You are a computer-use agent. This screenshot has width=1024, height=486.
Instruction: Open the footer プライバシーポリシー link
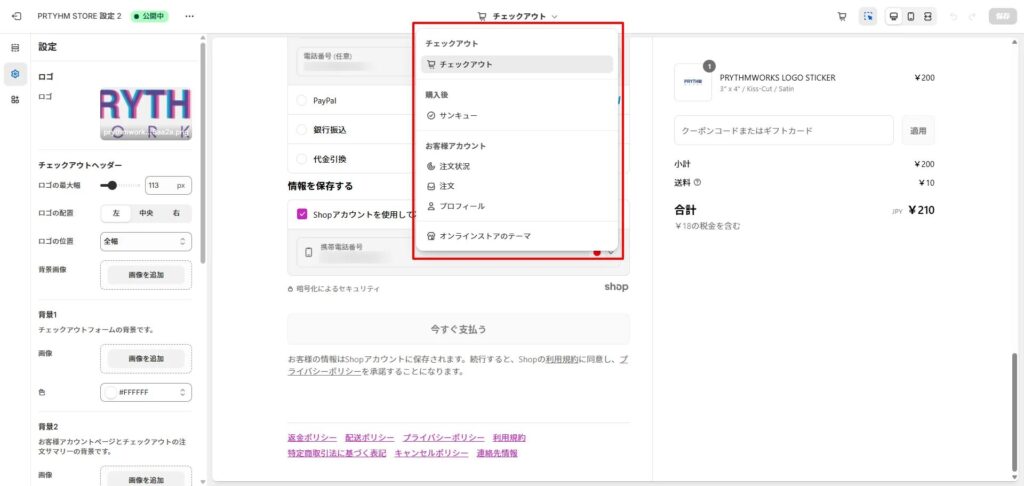443,438
